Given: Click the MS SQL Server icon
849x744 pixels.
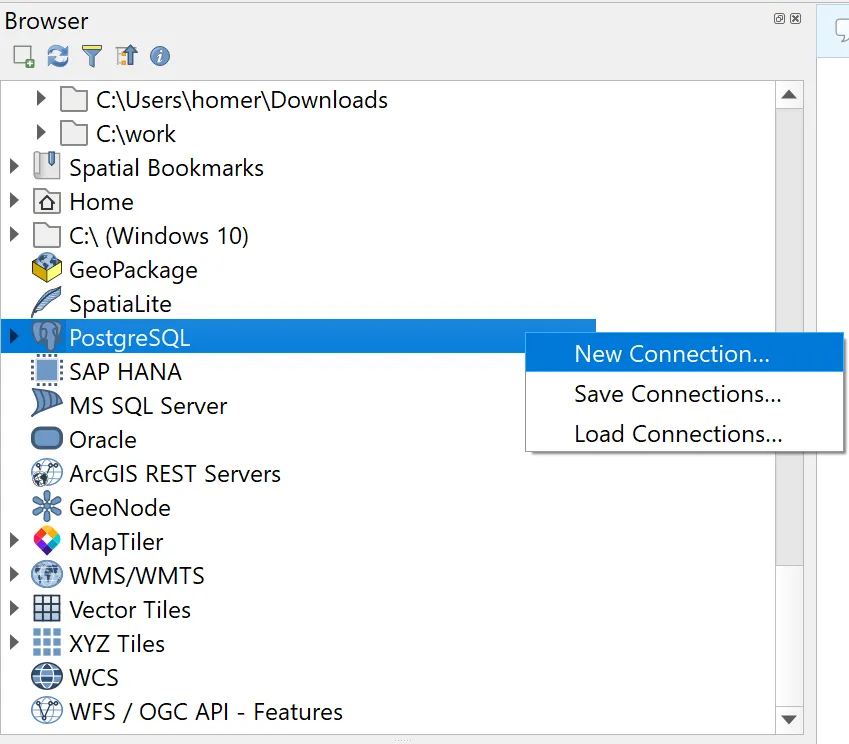Looking at the screenshot, I should 47,405.
